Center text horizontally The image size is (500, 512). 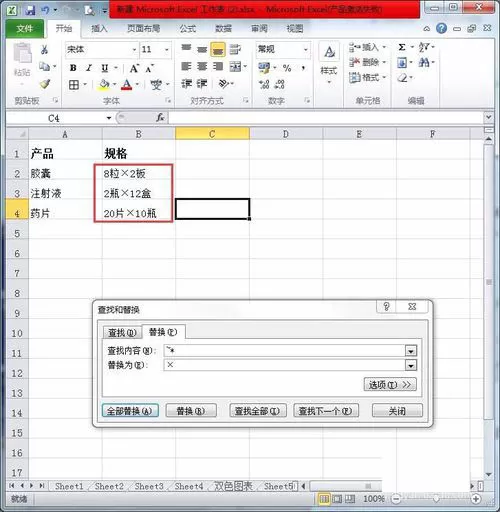coord(202,67)
